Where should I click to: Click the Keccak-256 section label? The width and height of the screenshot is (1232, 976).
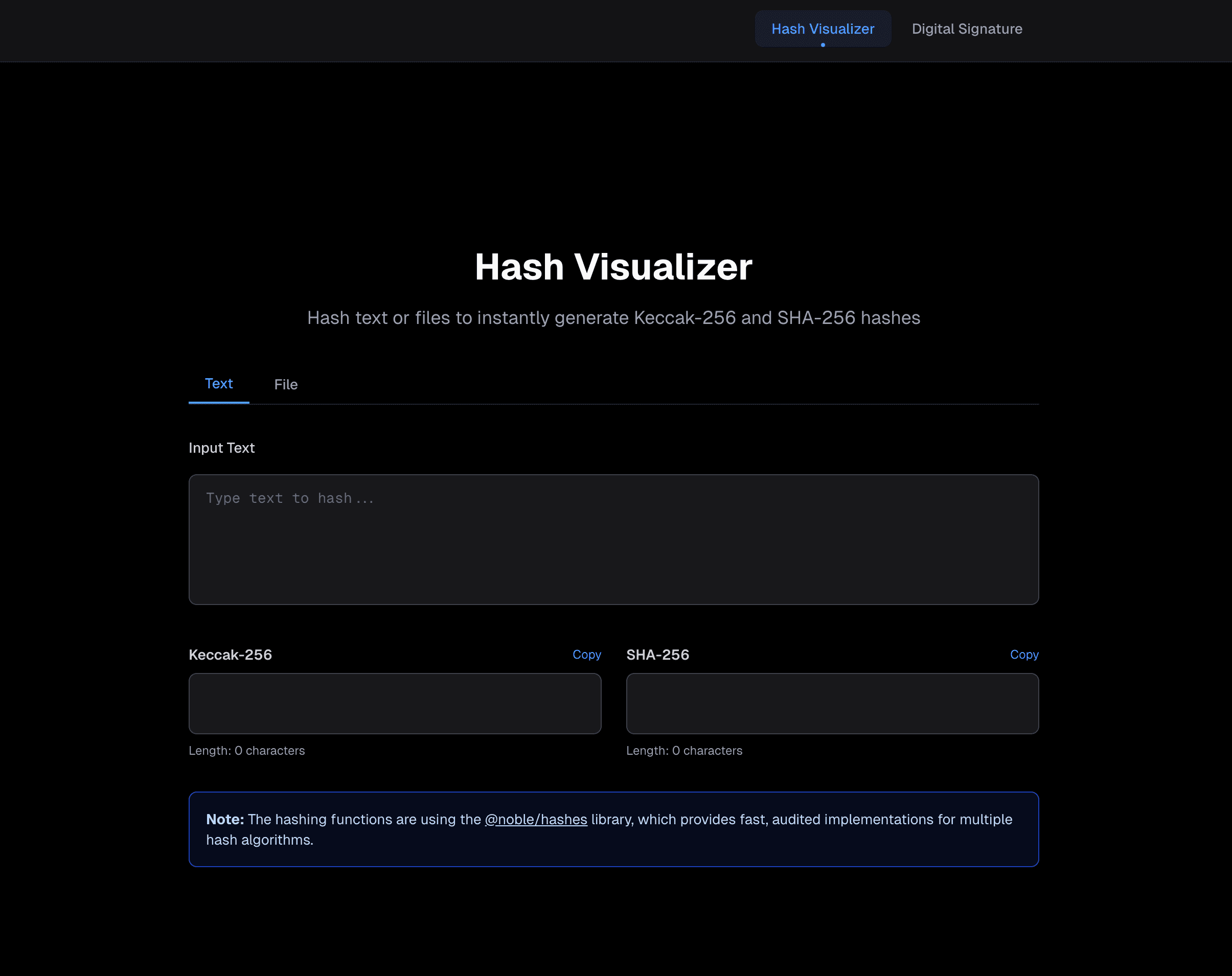(x=230, y=655)
